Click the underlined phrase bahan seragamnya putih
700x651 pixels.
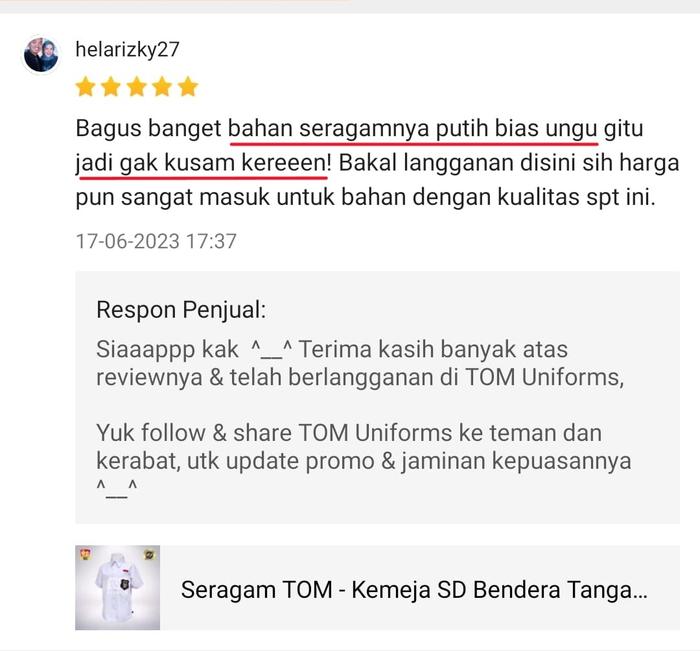point(356,129)
